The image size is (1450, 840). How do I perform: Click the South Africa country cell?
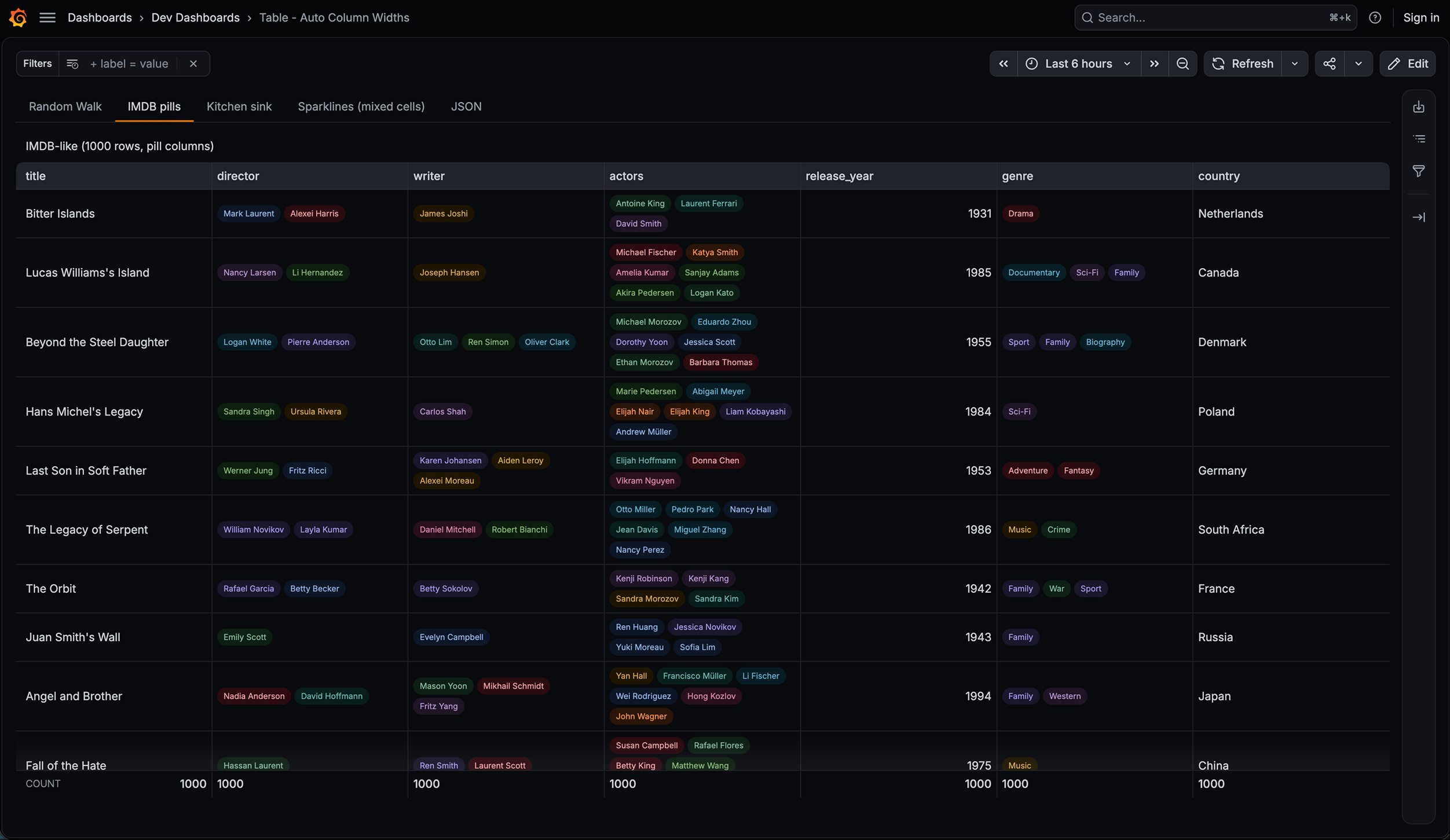click(1291, 530)
